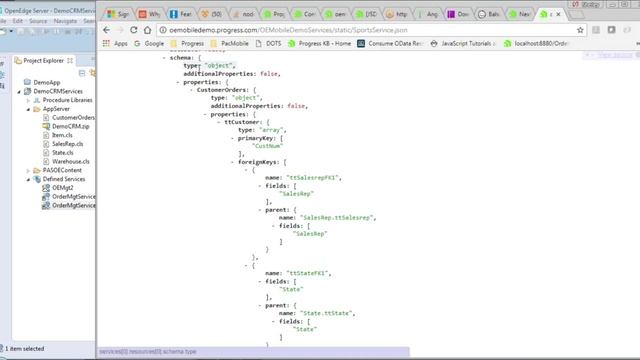Reload the SportsService.json page
Image resolution: width=640 pixels, height=360 pixels.
tap(133, 30)
